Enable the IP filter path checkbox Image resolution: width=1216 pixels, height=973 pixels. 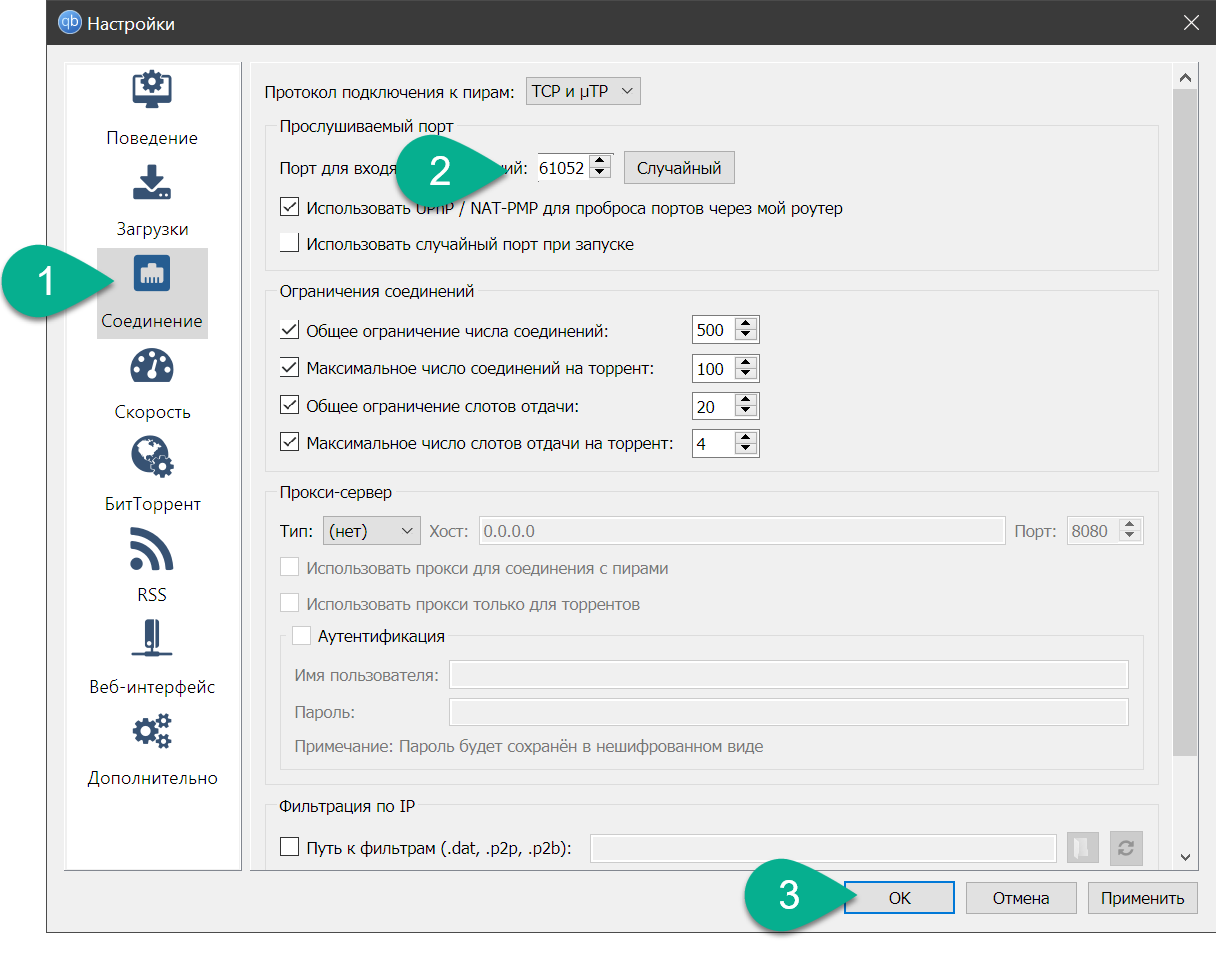click(290, 848)
